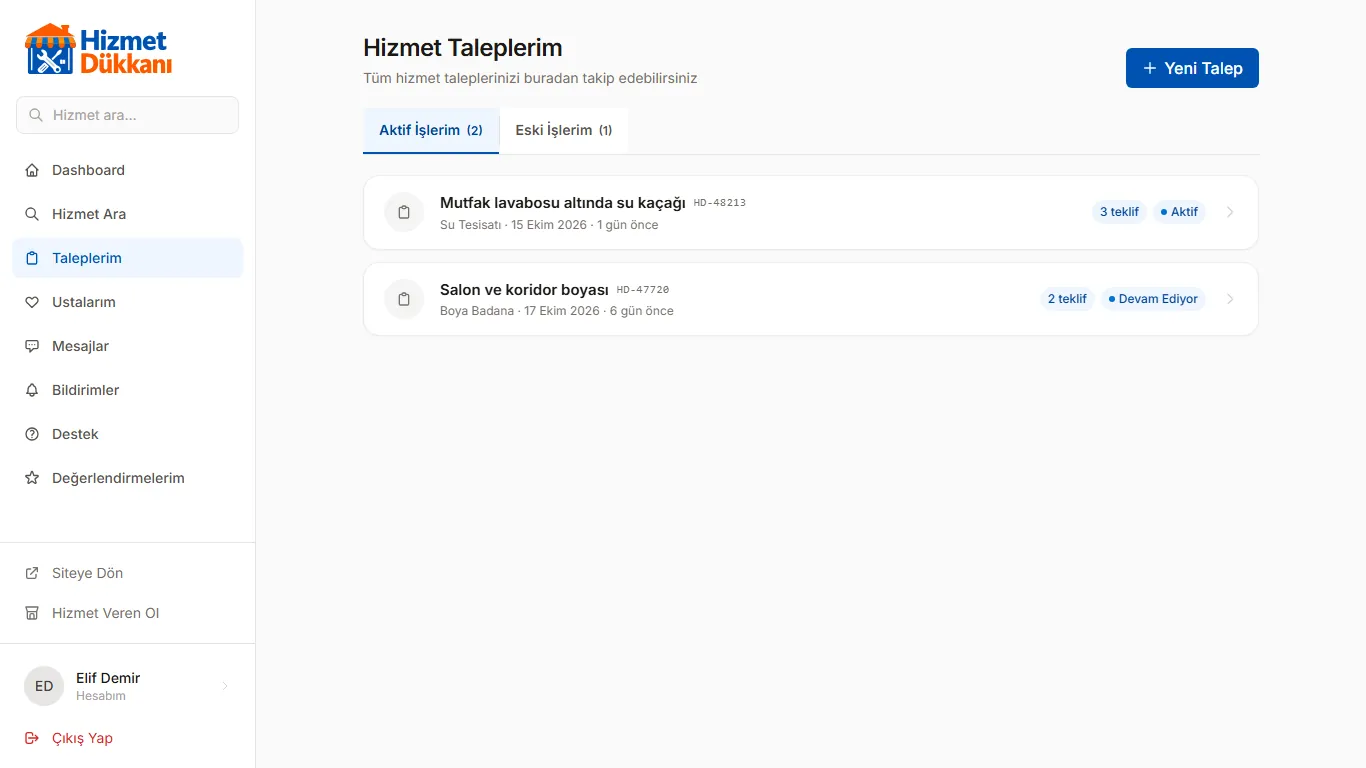This screenshot has width=1366, height=768.
Task: Switch to Aktif İşlerim tab
Action: 431,131
